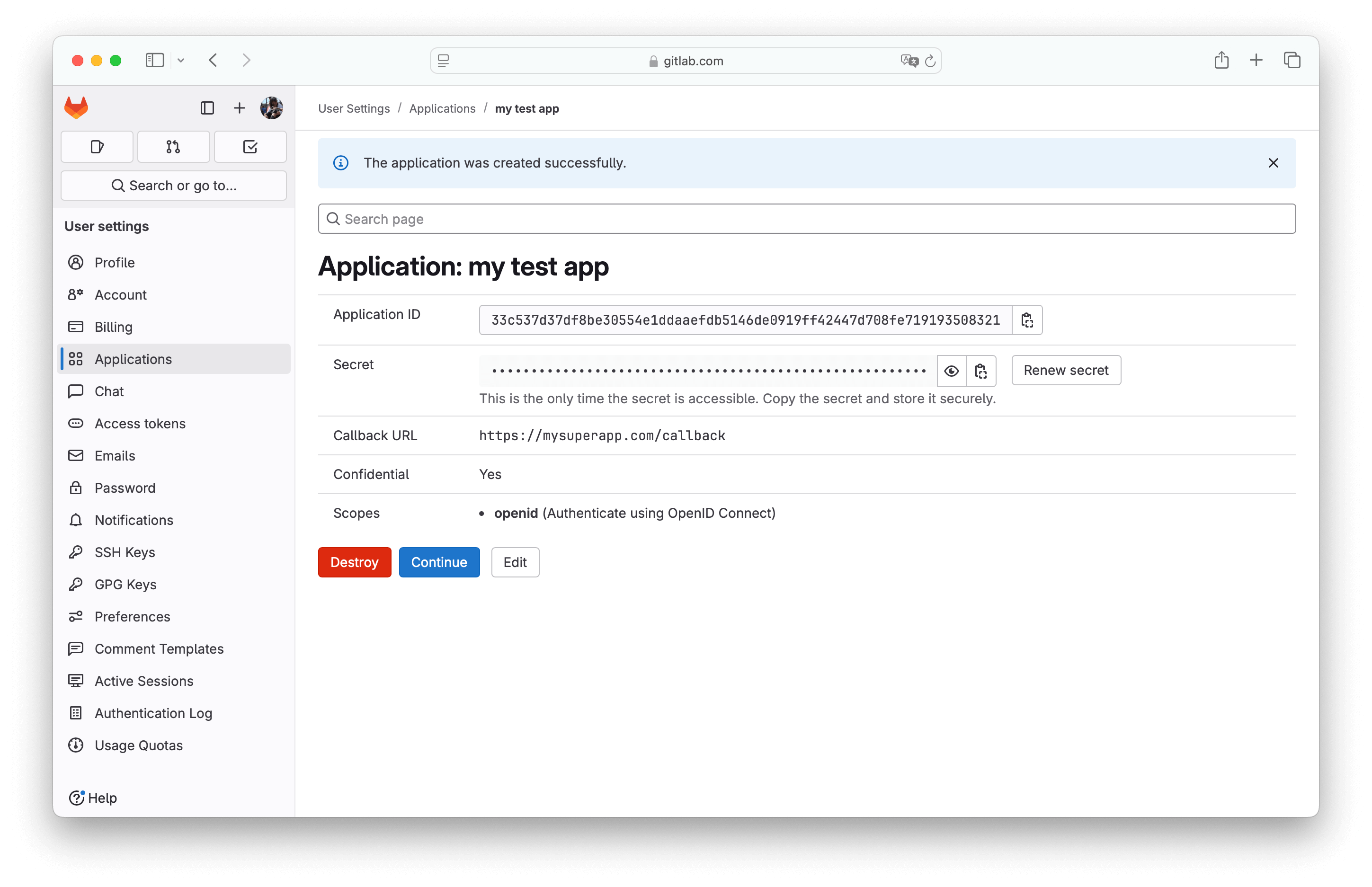1372x887 pixels.
Task: Create new item with plus icon
Action: pyautogui.click(x=239, y=108)
